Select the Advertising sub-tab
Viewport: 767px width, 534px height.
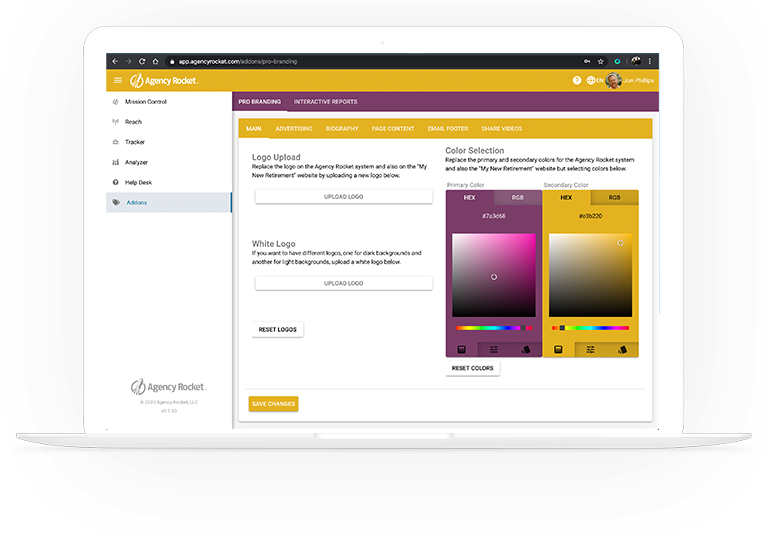pos(294,129)
